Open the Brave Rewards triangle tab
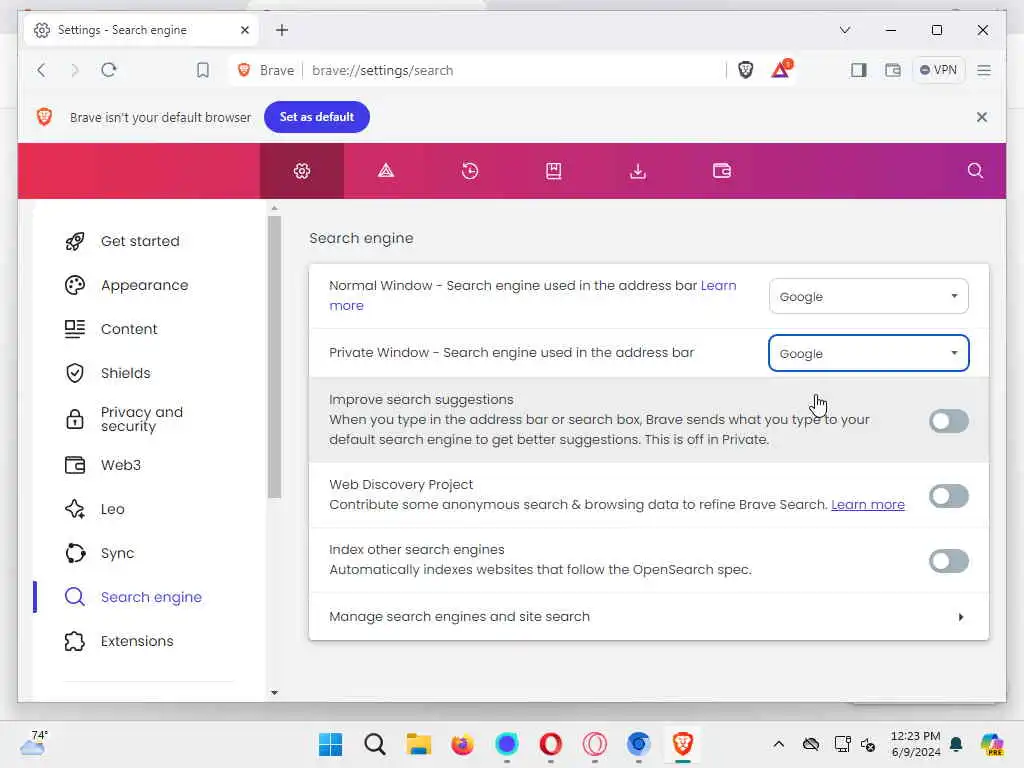Viewport: 1024px width, 768px height. pyautogui.click(x=386, y=171)
